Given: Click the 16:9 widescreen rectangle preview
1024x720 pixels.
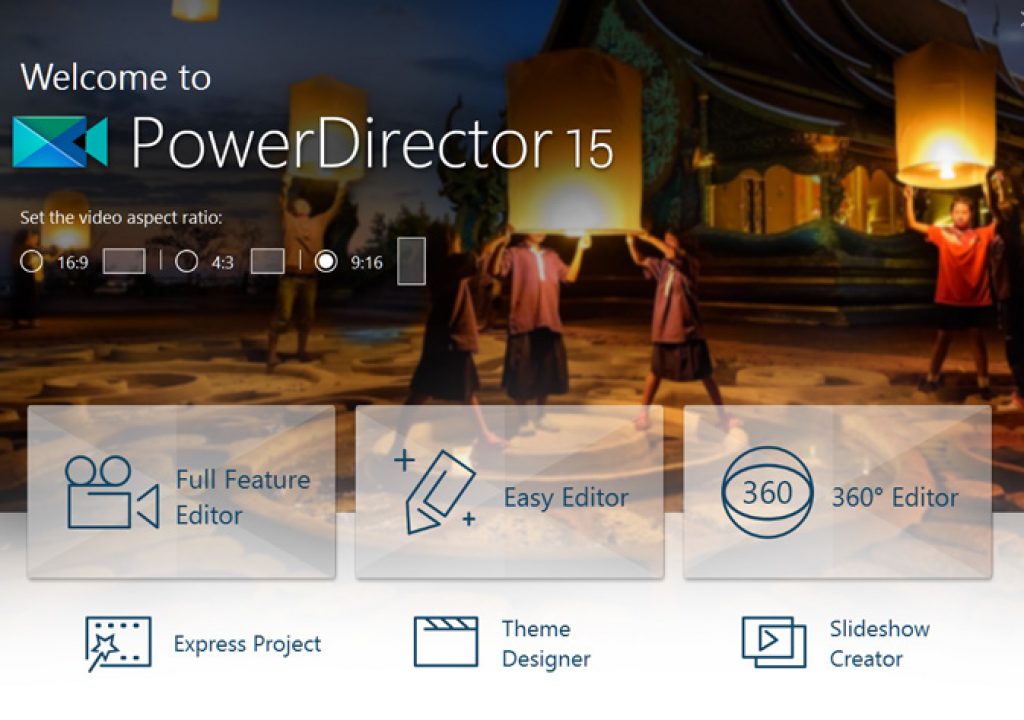Looking at the screenshot, I should tap(124, 262).
